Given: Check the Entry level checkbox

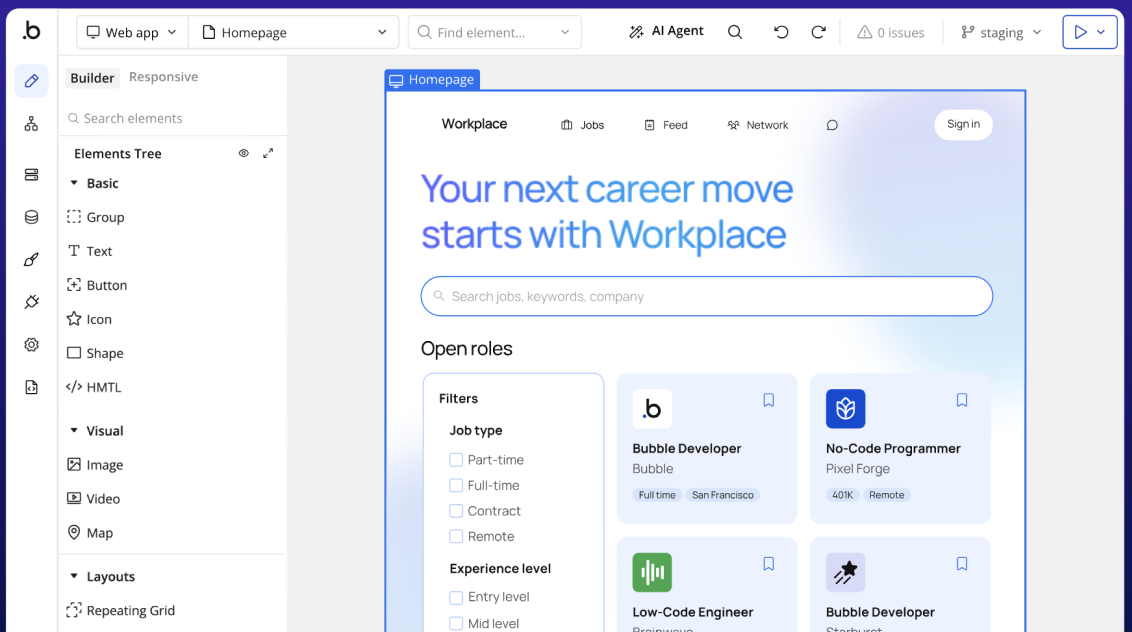Looking at the screenshot, I should pyautogui.click(x=456, y=597).
